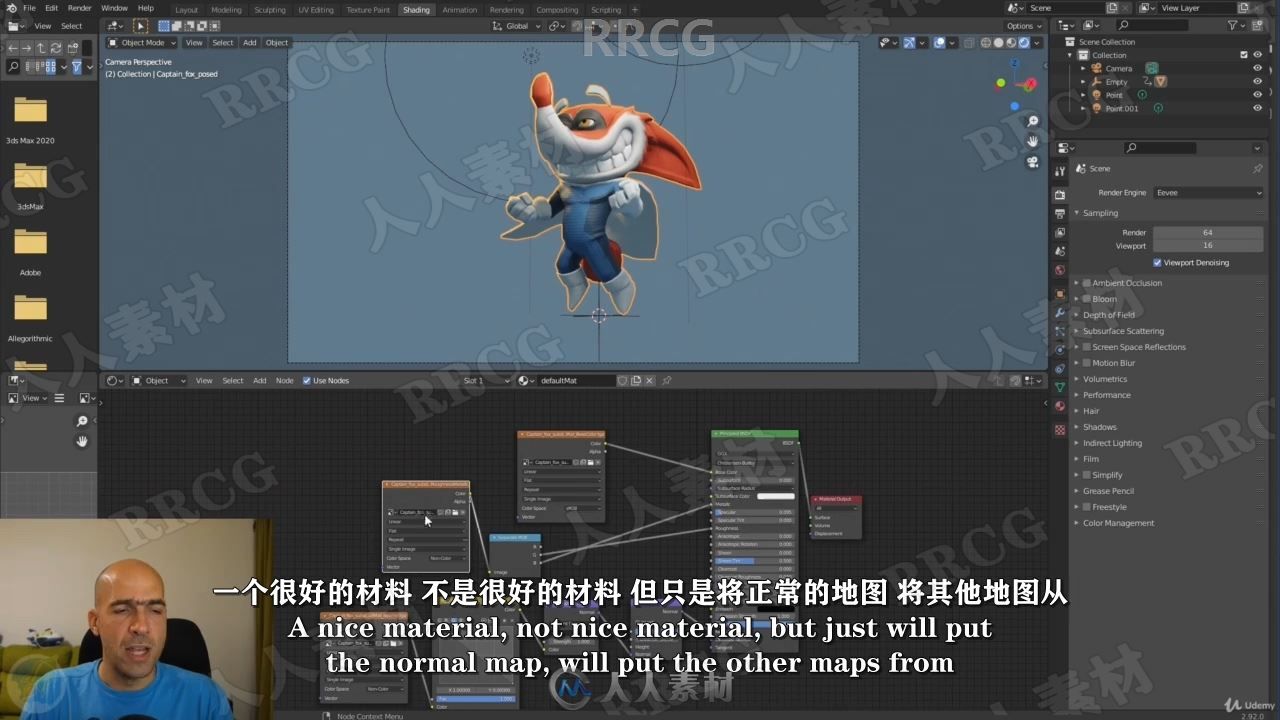The height and width of the screenshot is (720, 1280).
Task: Toggle Viewport Denoising checkbox
Action: coord(1157,263)
